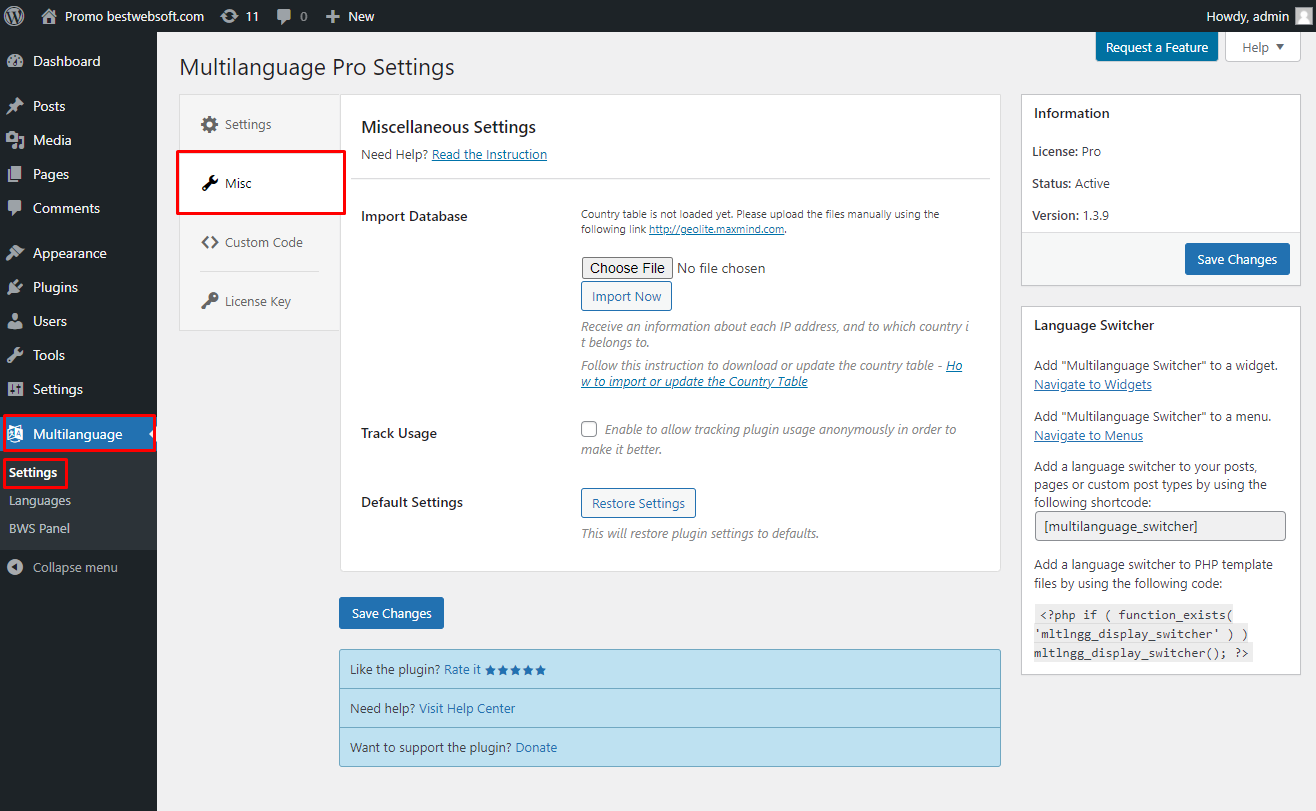The height and width of the screenshot is (811, 1316).
Task: Click the Import Now button
Action: [x=627, y=296]
